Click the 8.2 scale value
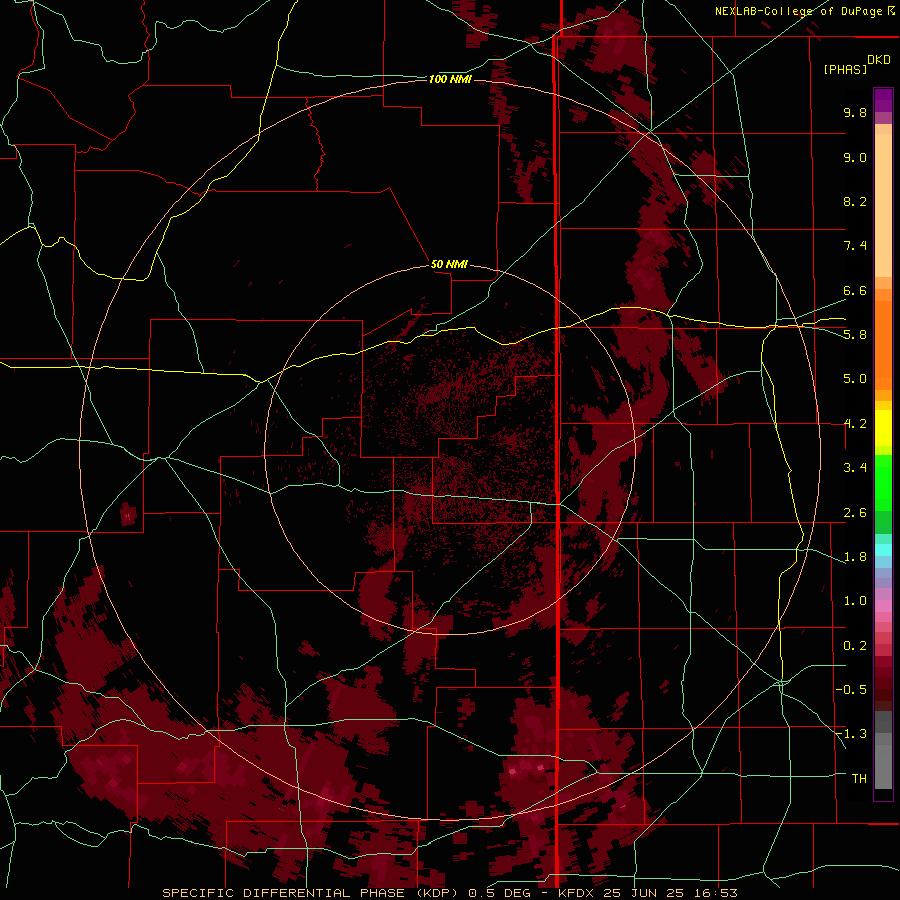Viewport: 900px width, 900px height. tap(855, 201)
